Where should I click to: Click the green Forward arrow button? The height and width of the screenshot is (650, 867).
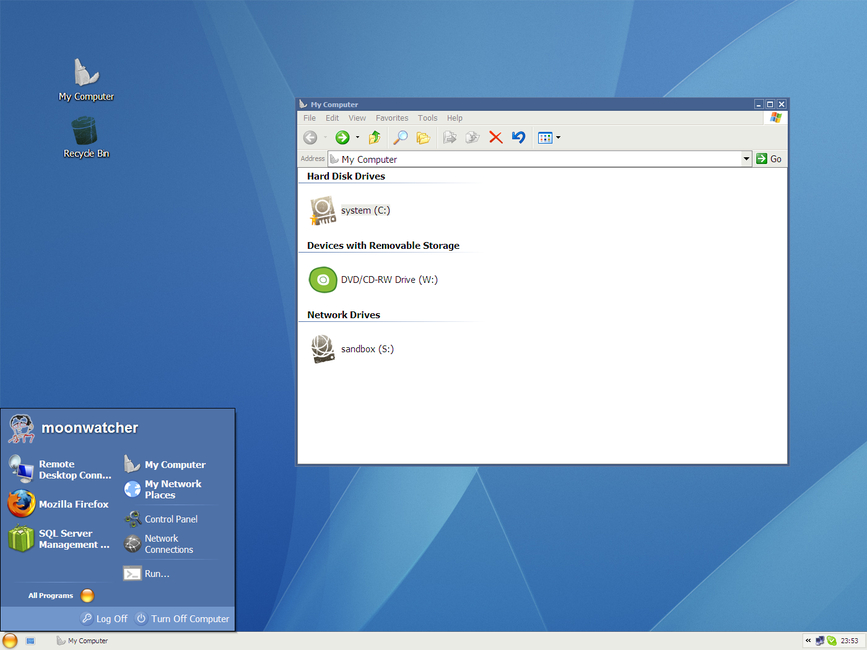click(342, 138)
